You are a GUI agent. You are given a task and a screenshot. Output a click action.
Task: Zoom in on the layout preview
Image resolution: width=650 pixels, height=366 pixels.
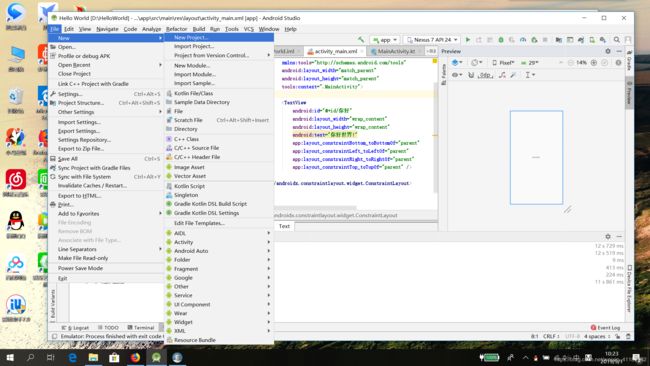coord(594,63)
